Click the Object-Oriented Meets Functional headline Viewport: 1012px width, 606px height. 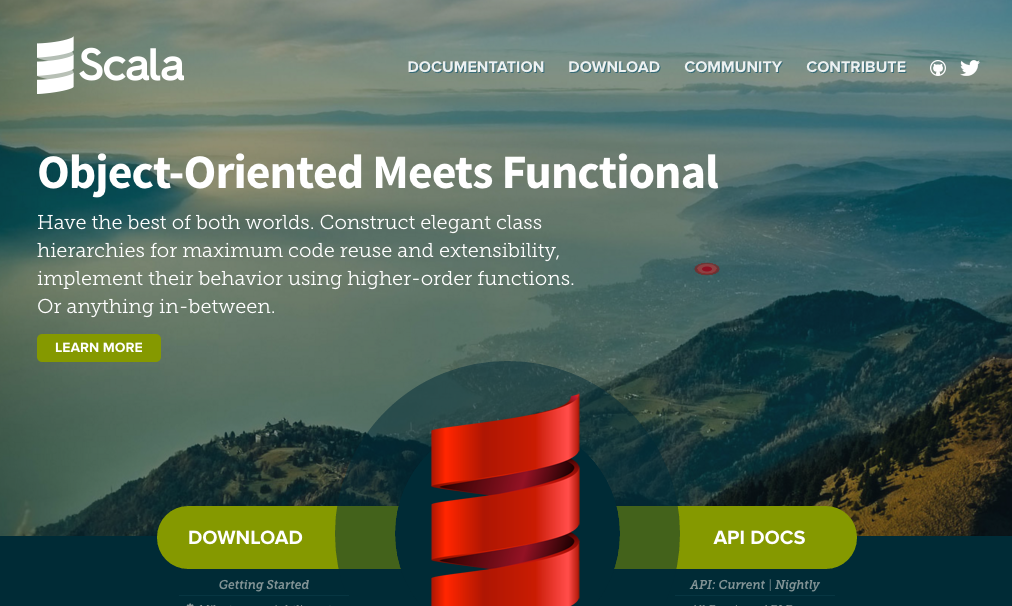378,172
